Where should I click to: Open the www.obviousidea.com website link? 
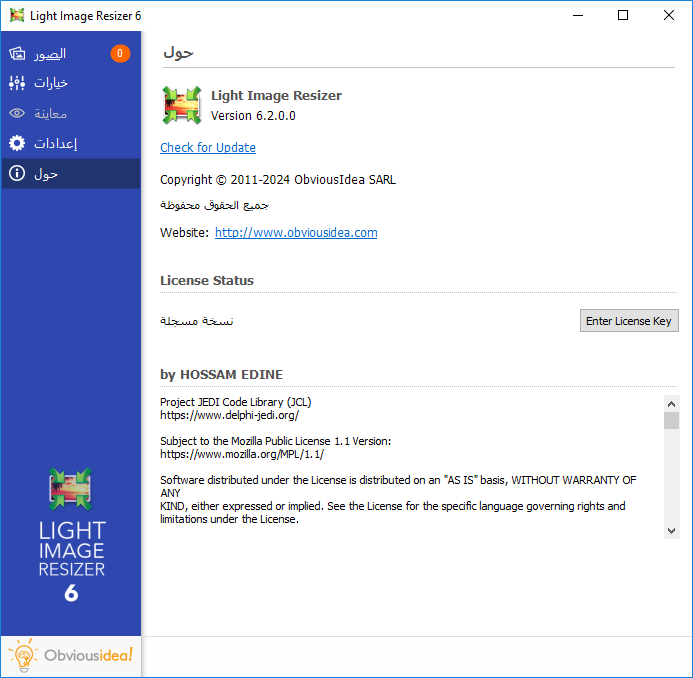pyautogui.click(x=296, y=232)
